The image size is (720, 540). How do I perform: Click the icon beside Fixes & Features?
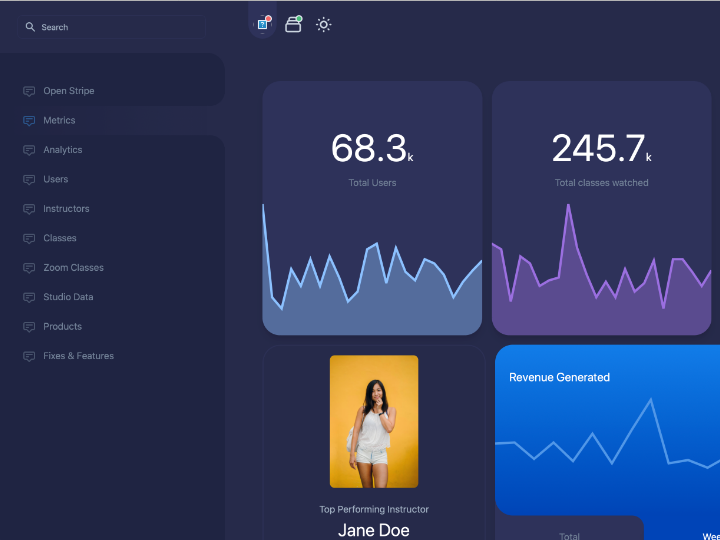pos(29,356)
